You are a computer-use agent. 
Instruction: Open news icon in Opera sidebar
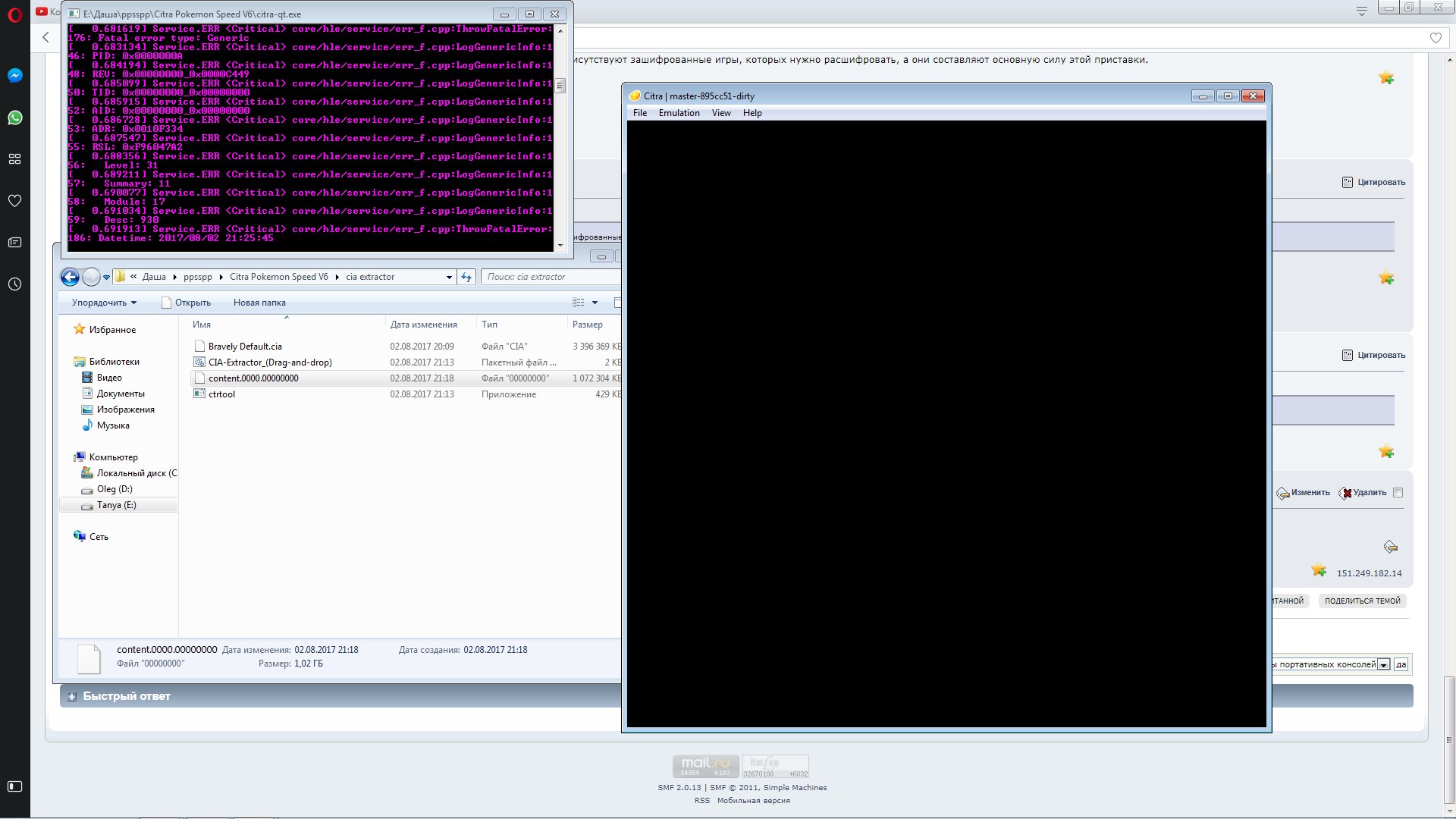pos(14,243)
